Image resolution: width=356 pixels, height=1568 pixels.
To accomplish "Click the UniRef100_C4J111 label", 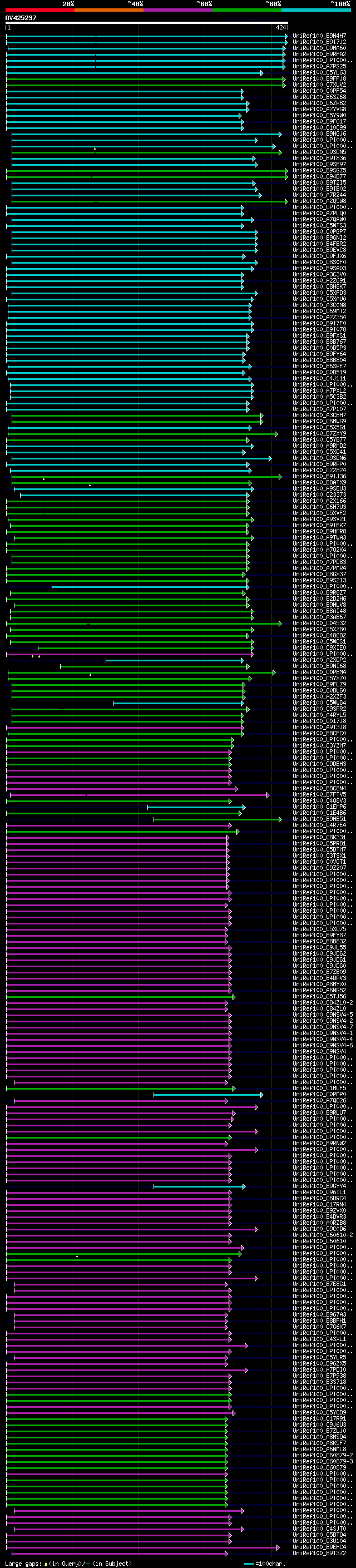I will tap(319, 379).
